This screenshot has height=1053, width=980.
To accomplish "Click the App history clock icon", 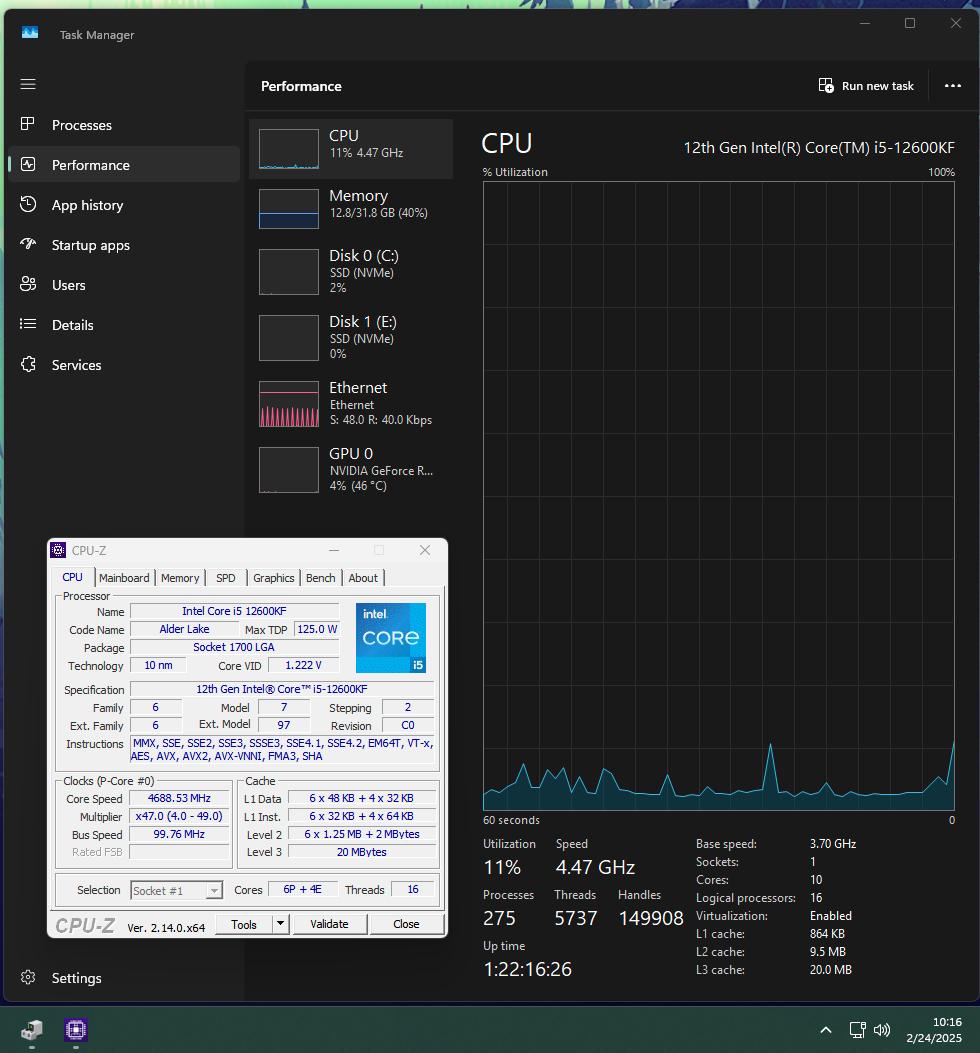I will (28, 204).
